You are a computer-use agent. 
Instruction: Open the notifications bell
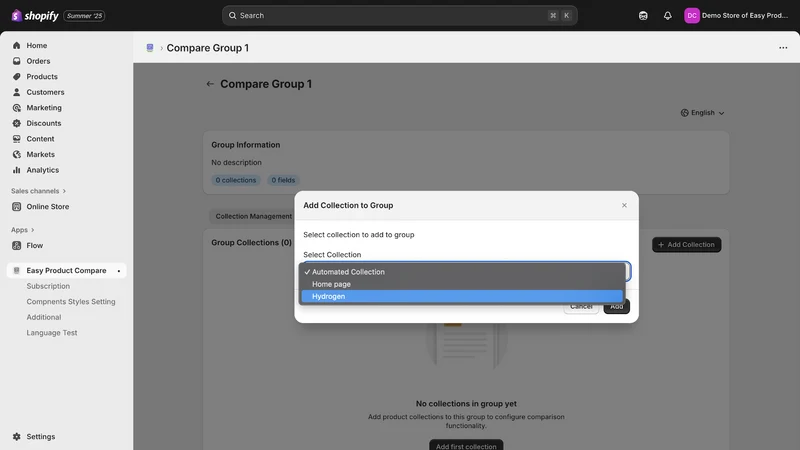(667, 16)
